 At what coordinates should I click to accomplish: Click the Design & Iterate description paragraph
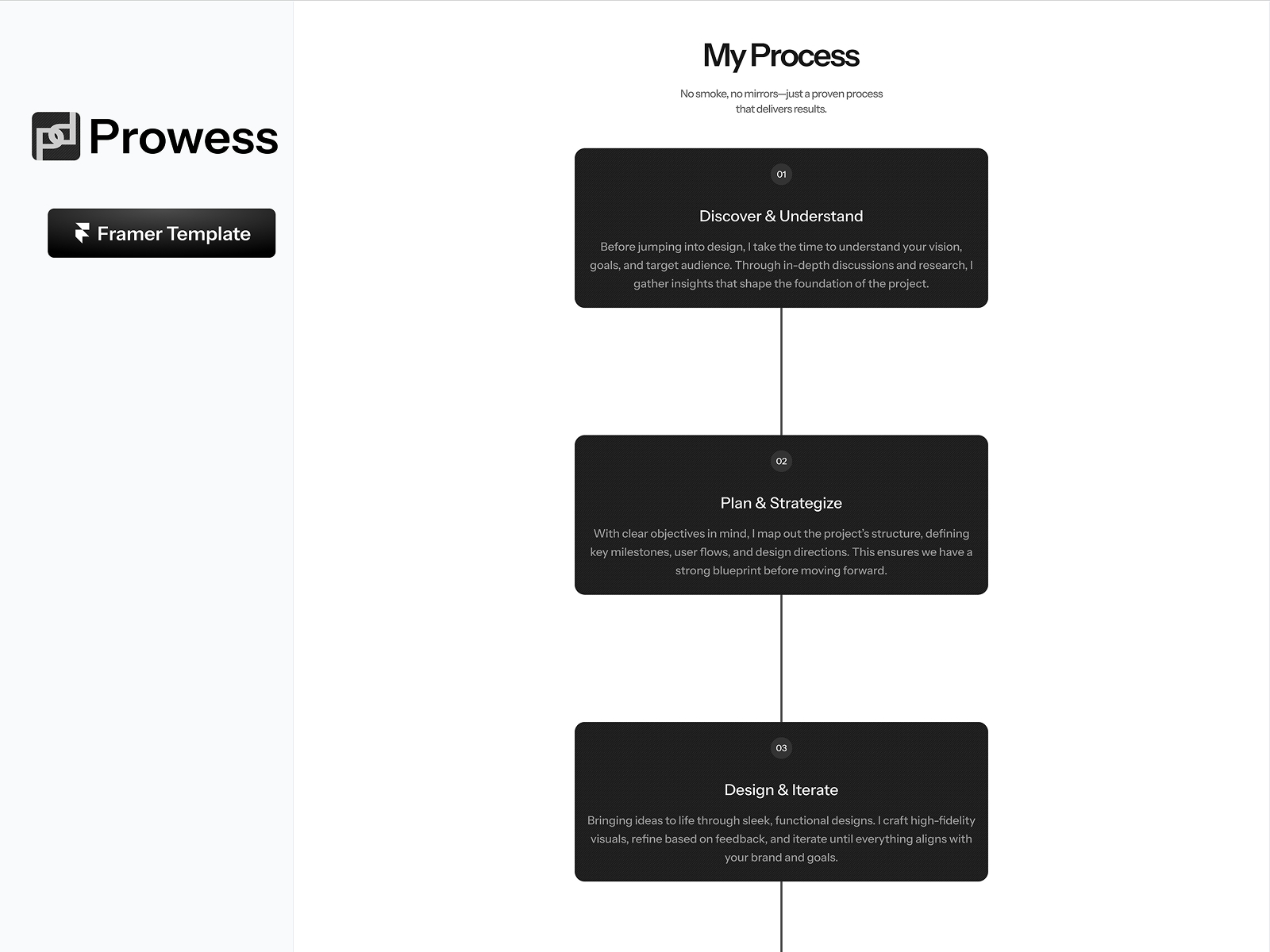click(781, 839)
